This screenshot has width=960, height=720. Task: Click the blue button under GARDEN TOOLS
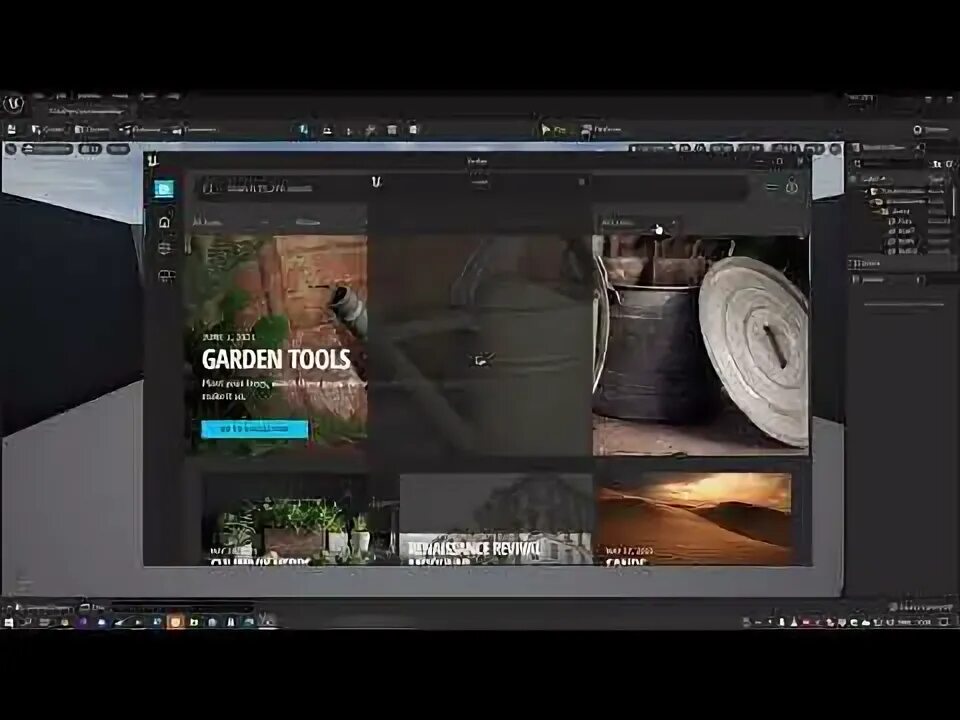[255, 429]
